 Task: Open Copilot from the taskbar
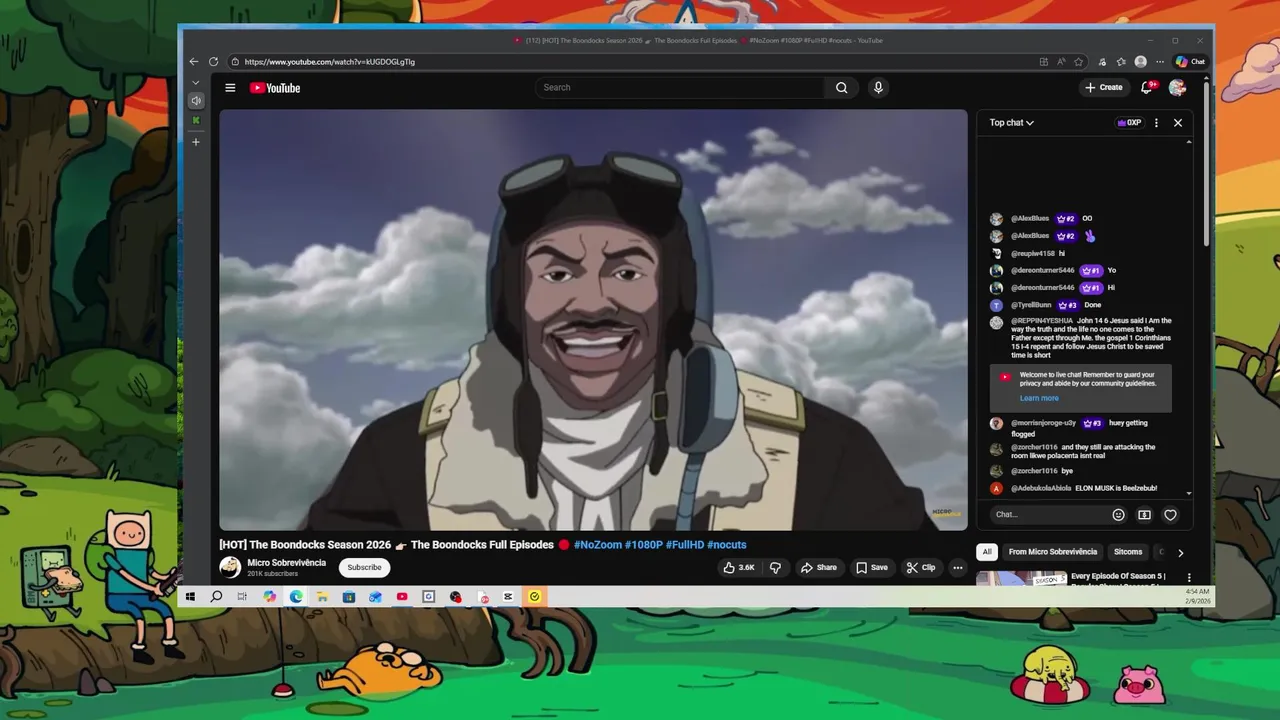pos(269,597)
